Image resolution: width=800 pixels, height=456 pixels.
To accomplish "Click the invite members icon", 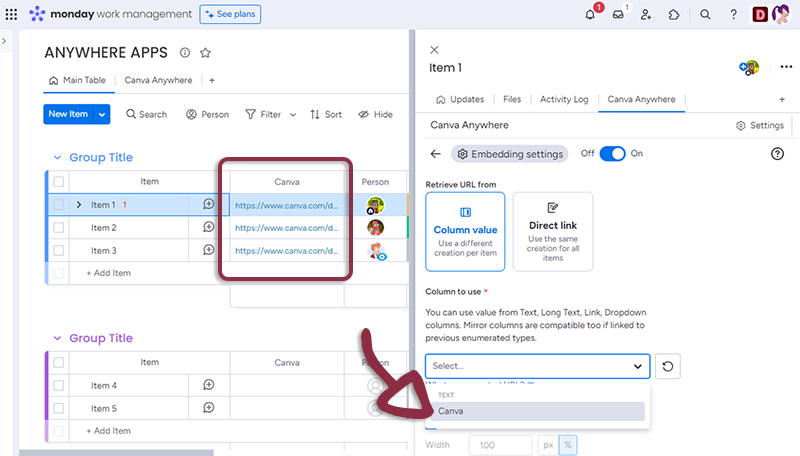I will [x=647, y=14].
